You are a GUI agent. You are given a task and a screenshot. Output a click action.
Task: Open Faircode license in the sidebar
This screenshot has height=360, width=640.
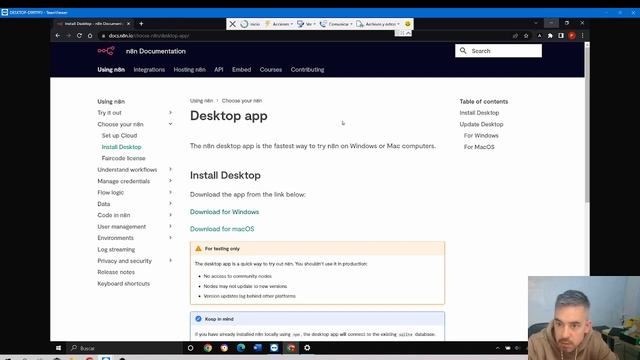[123, 158]
